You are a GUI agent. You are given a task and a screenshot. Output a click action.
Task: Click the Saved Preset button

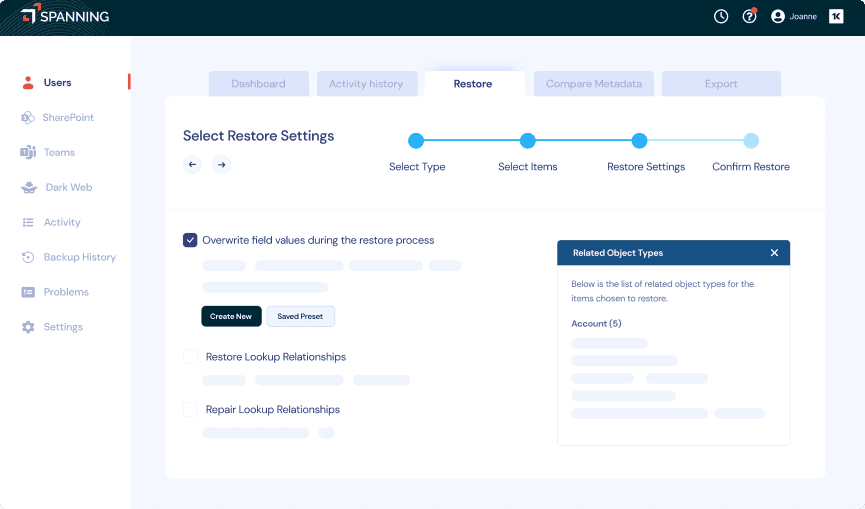click(x=300, y=316)
